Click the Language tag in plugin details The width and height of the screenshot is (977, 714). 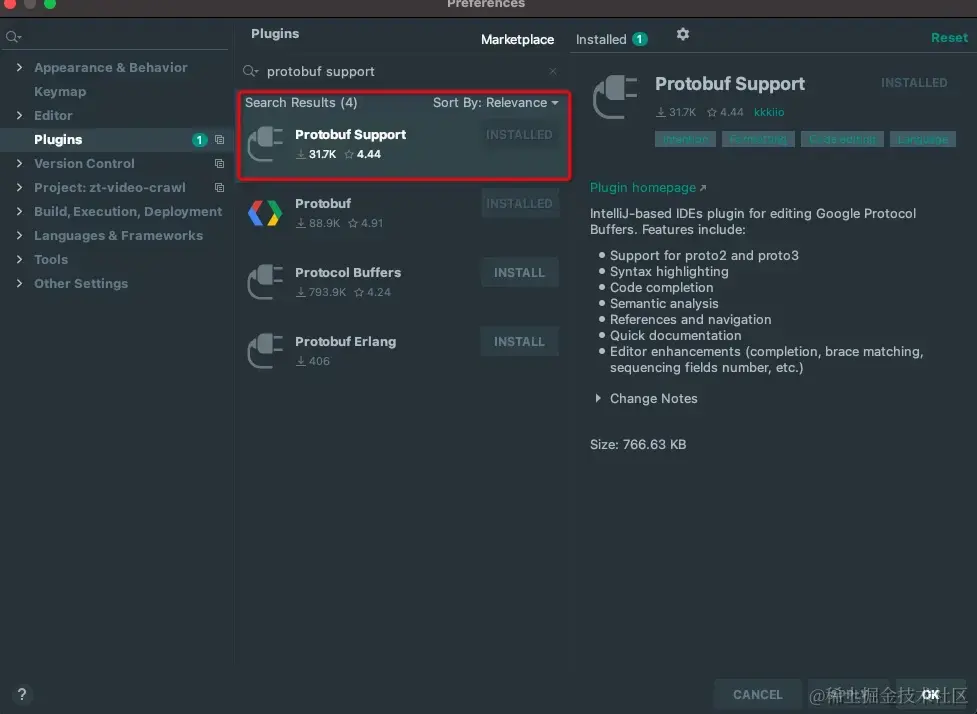(x=923, y=139)
